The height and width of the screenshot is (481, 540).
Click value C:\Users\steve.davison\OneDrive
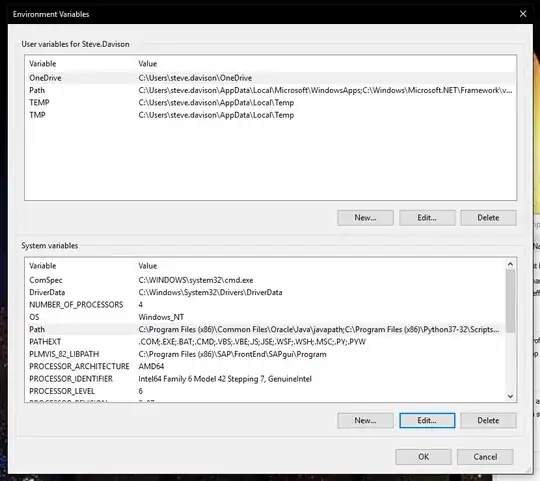pos(195,78)
